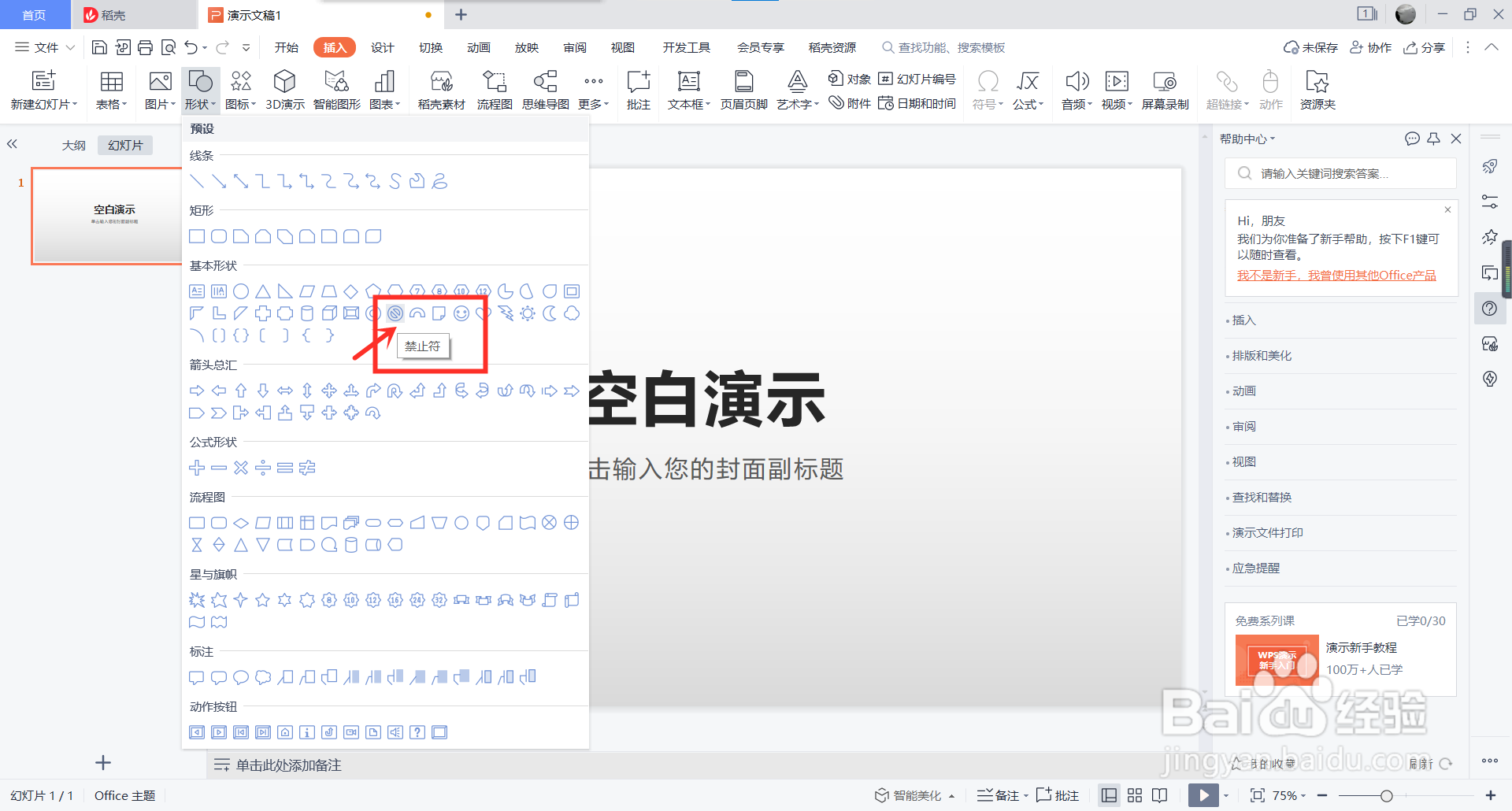Screen dimensions: 1512x811
Task: Select the straight line shape in 线条
Action: [197, 181]
